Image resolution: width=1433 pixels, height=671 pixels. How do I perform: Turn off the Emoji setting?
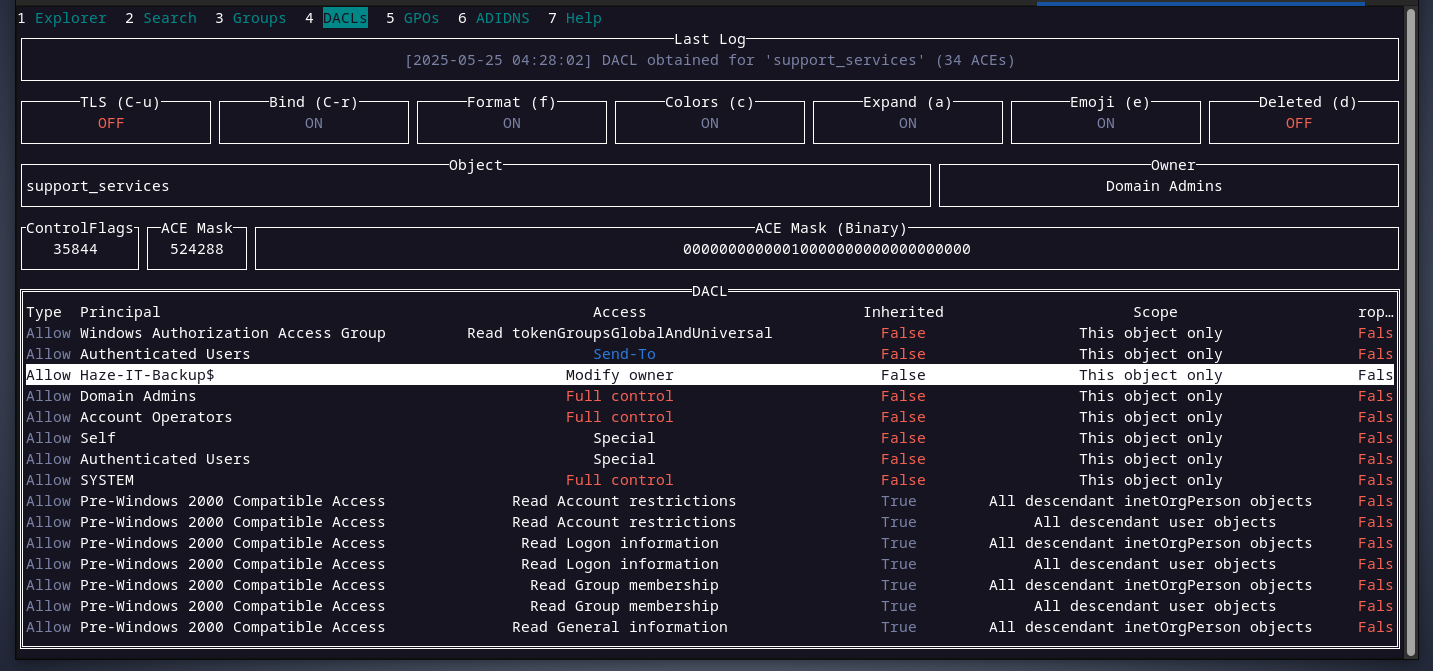(1105, 123)
